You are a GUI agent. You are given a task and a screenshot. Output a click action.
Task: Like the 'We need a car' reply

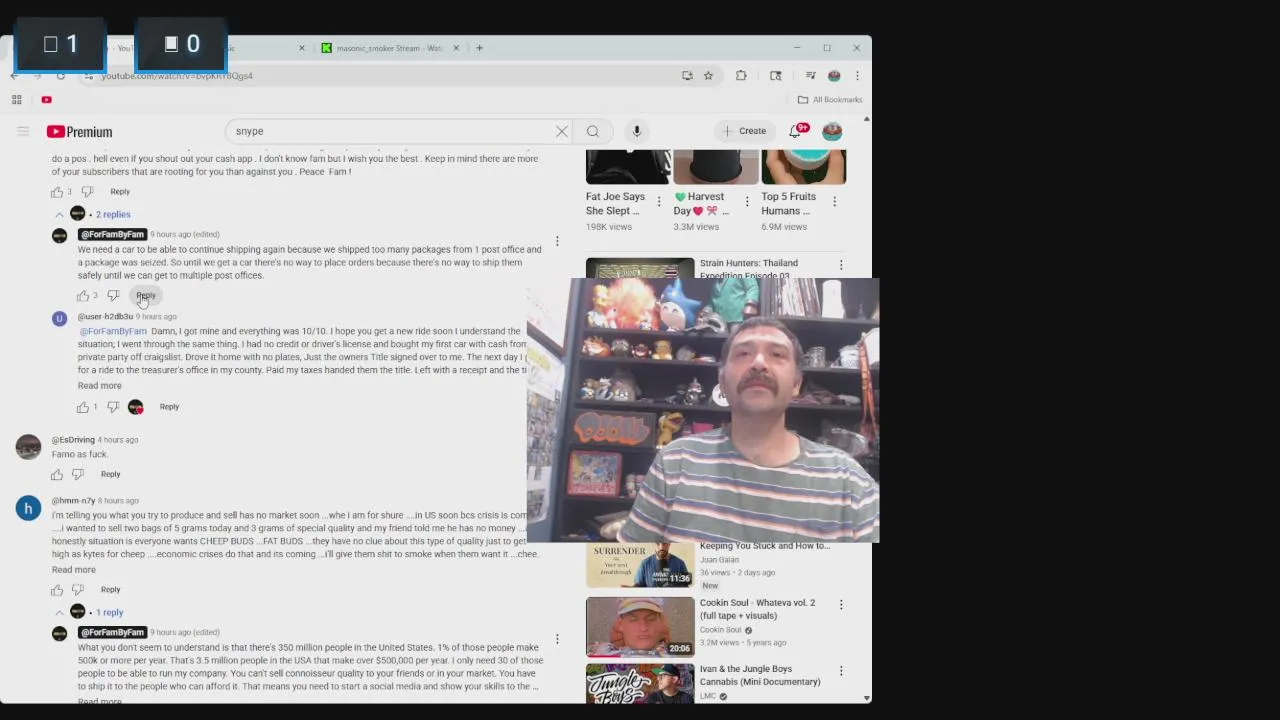point(83,296)
